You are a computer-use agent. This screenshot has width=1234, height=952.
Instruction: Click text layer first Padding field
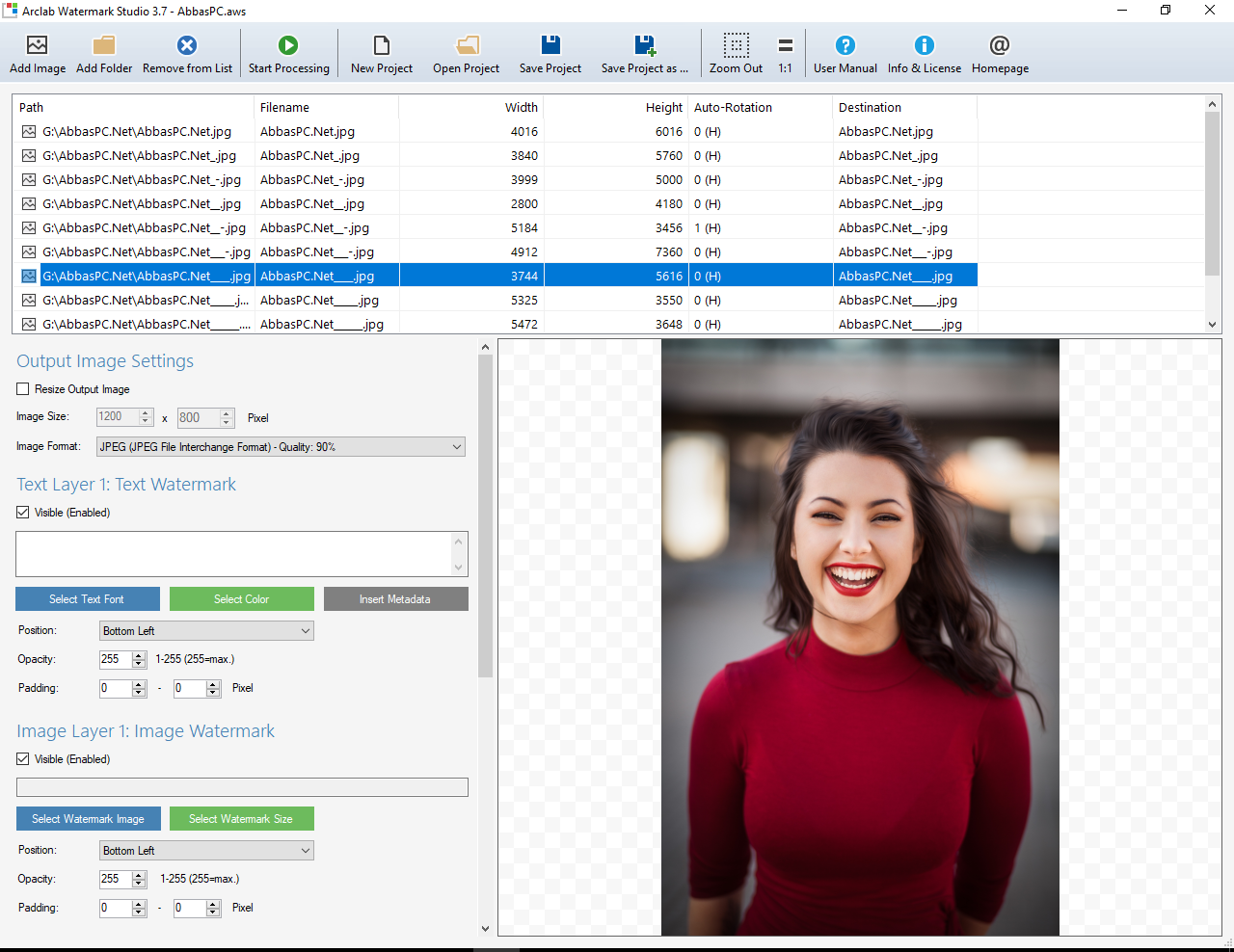point(115,689)
